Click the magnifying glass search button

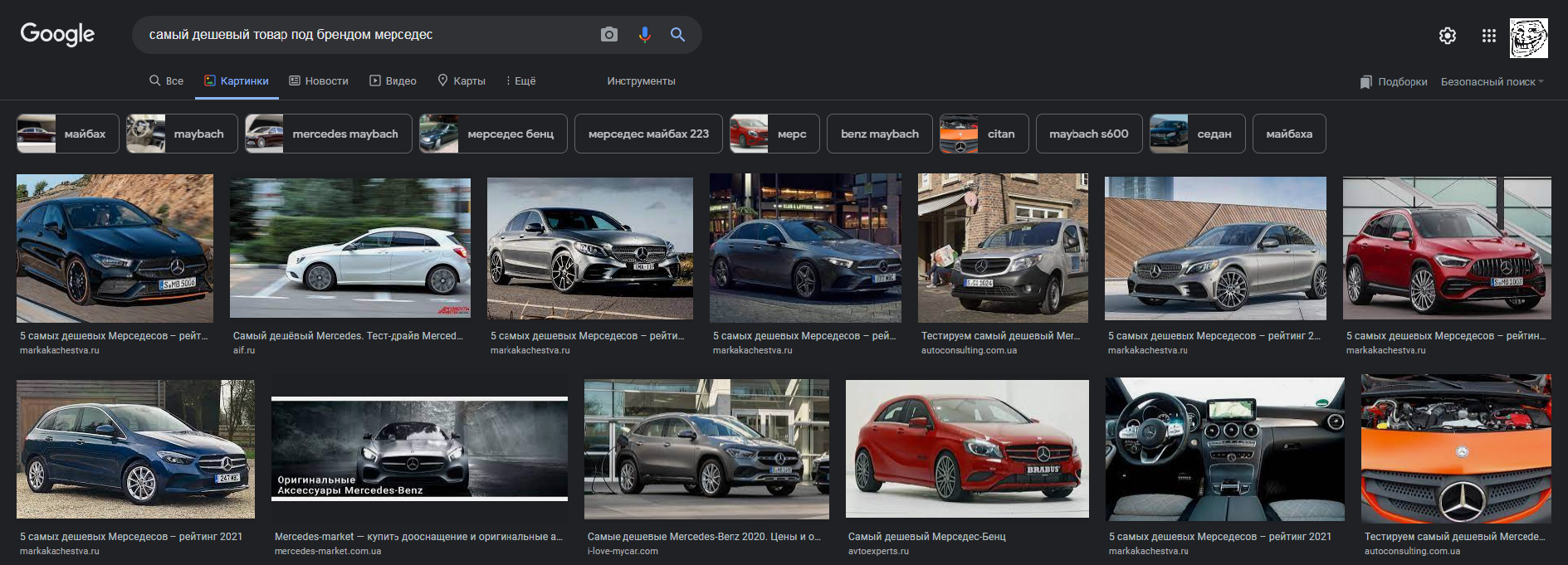(677, 35)
